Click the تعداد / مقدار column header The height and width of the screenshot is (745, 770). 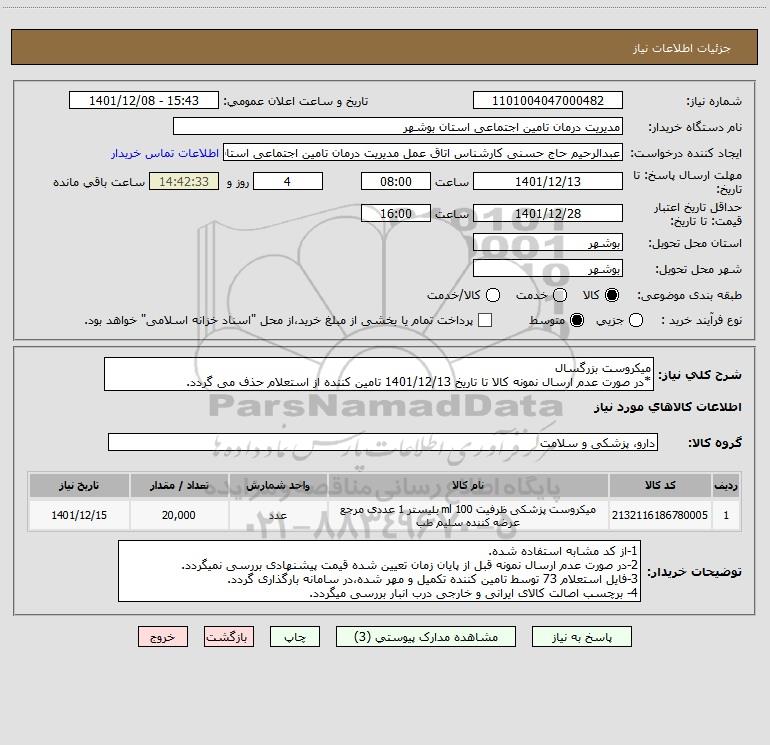[179, 485]
